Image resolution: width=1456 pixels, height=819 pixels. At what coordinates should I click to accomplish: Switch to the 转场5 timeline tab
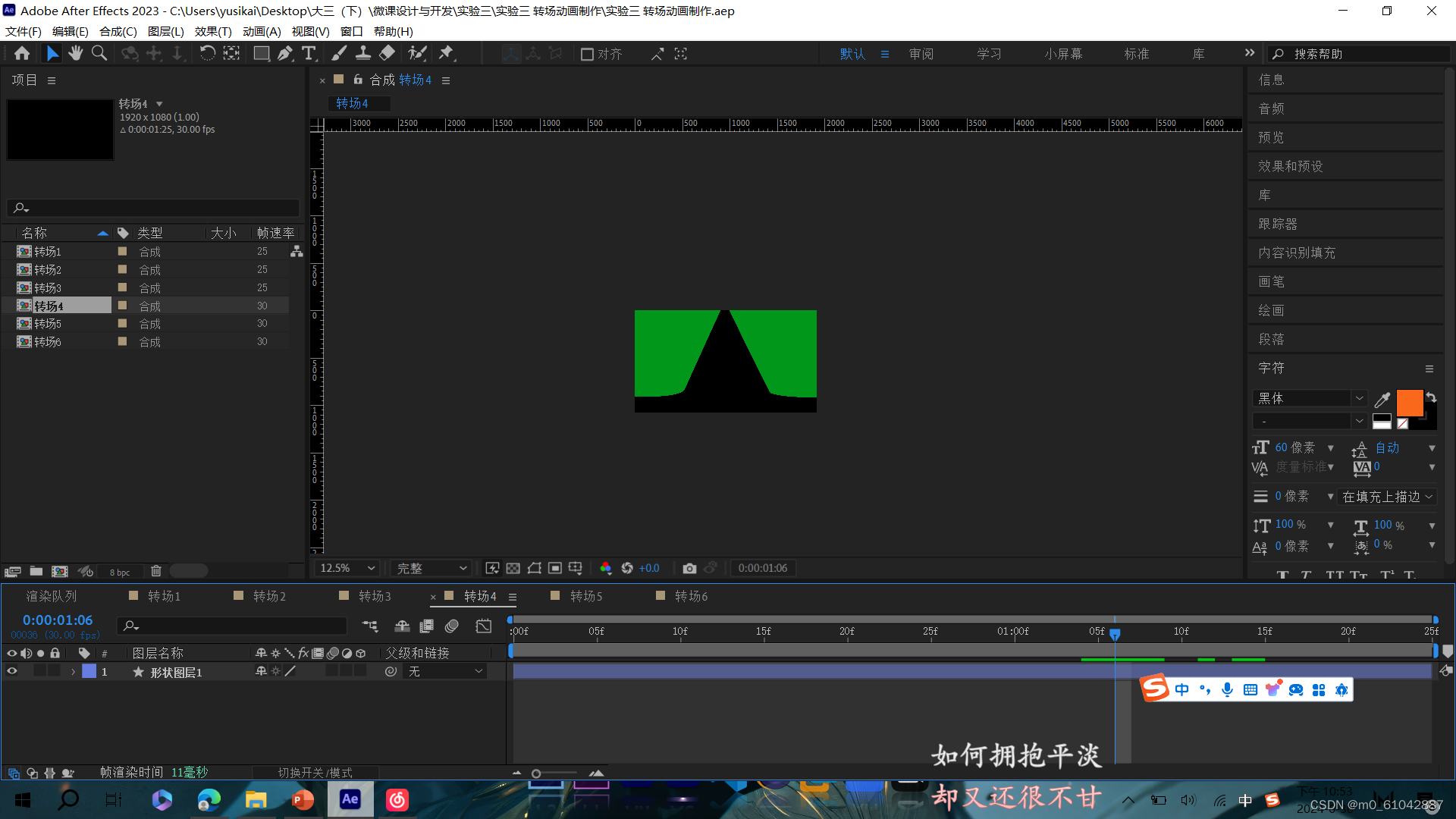[x=585, y=596]
